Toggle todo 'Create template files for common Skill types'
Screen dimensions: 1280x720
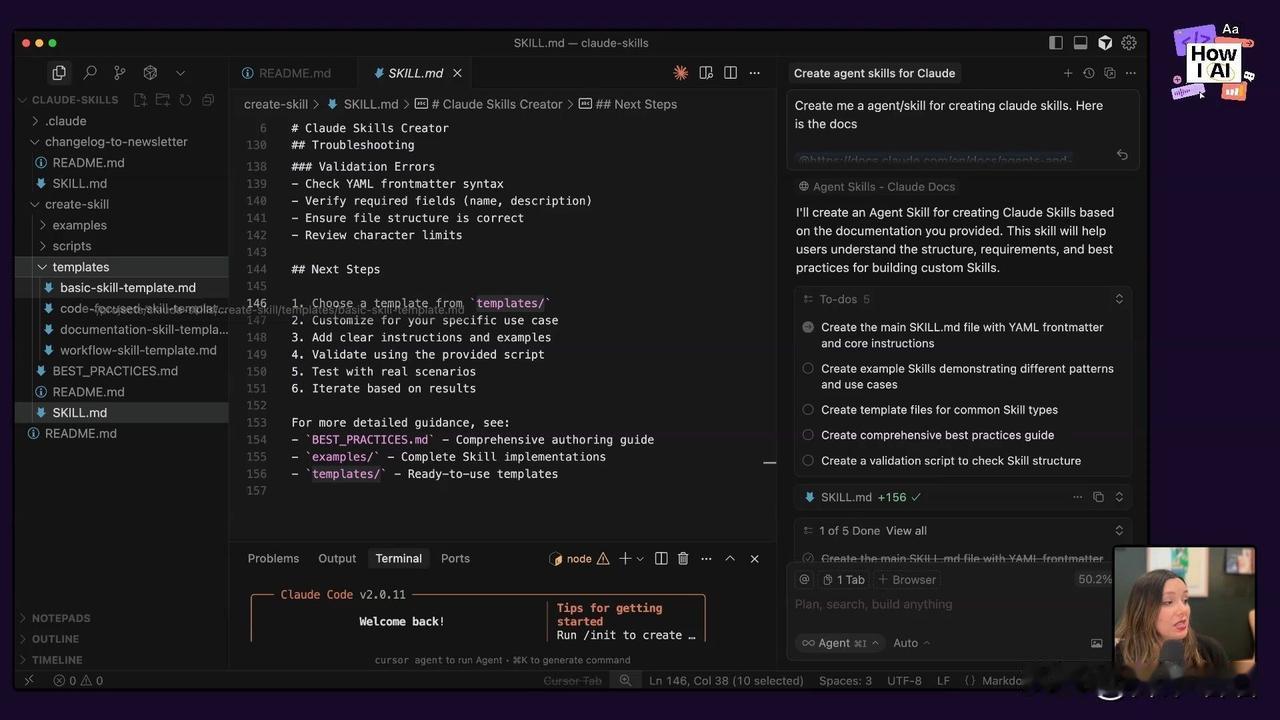(x=808, y=410)
